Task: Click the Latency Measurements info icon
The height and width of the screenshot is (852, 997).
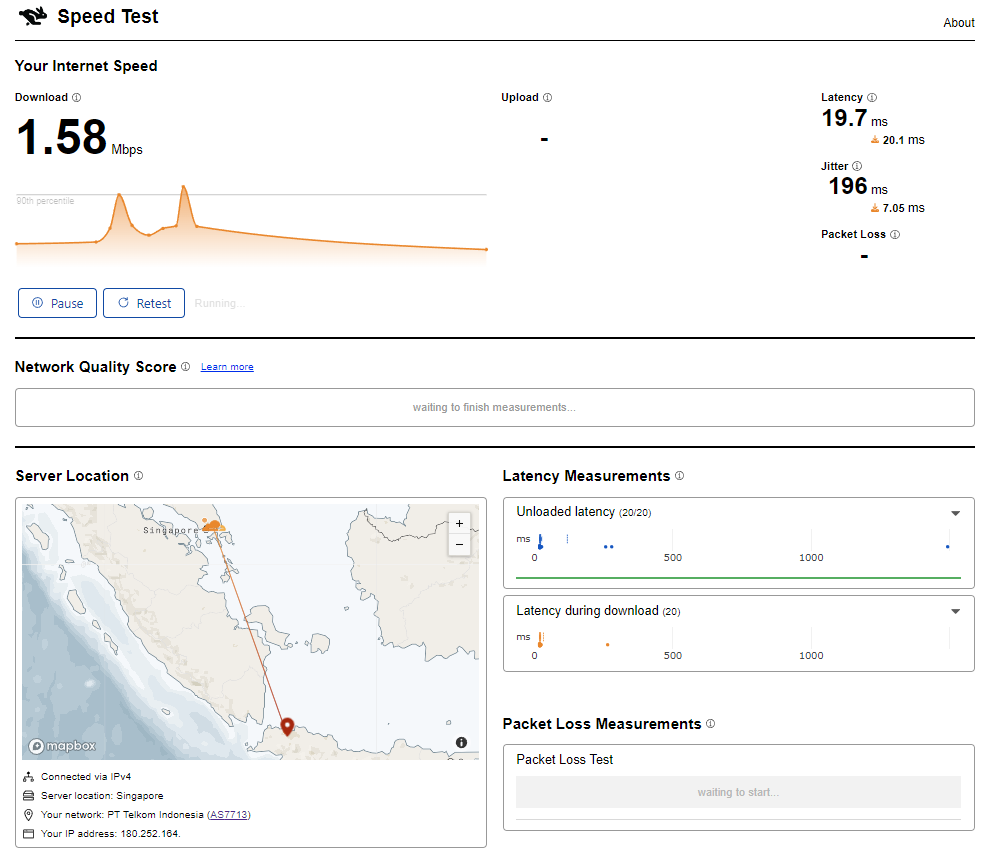Action: click(679, 476)
